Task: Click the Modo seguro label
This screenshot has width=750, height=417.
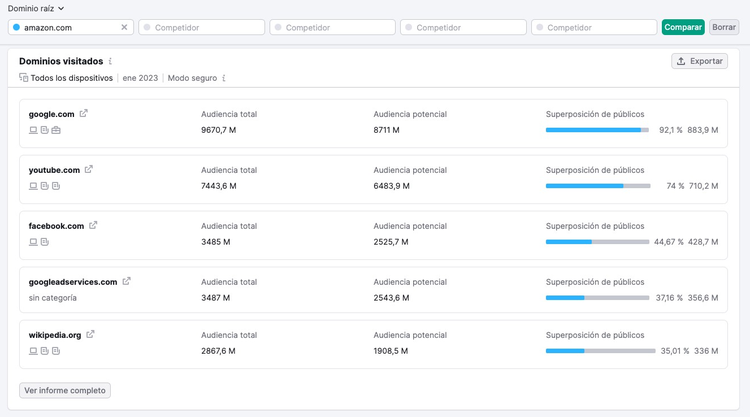Action: (x=192, y=78)
